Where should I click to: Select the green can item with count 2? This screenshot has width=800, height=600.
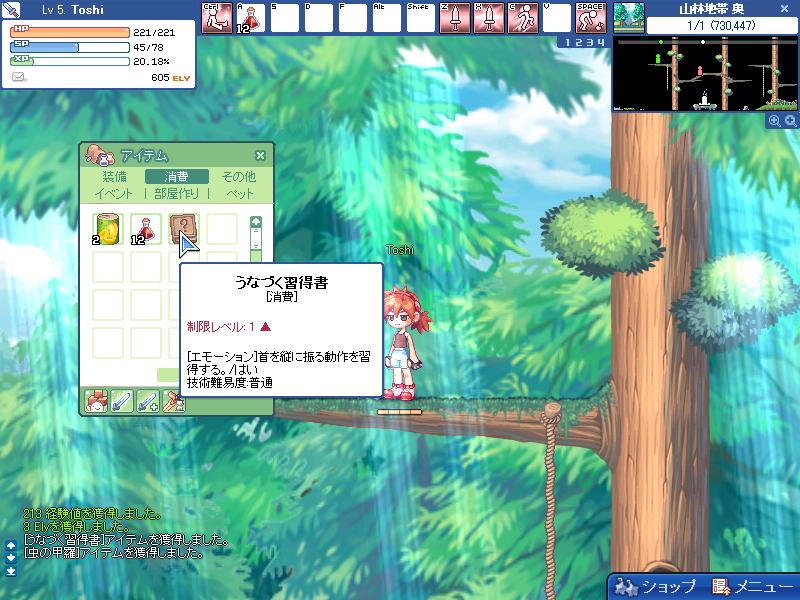(x=108, y=229)
